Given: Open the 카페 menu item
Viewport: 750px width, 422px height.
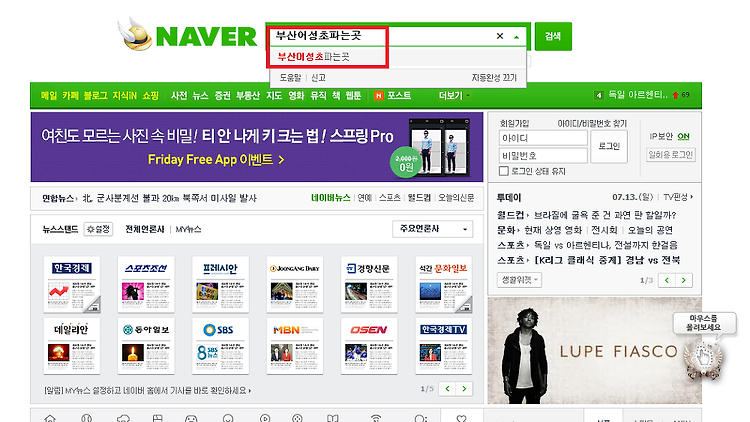Looking at the screenshot, I should [x=70, y=96].
